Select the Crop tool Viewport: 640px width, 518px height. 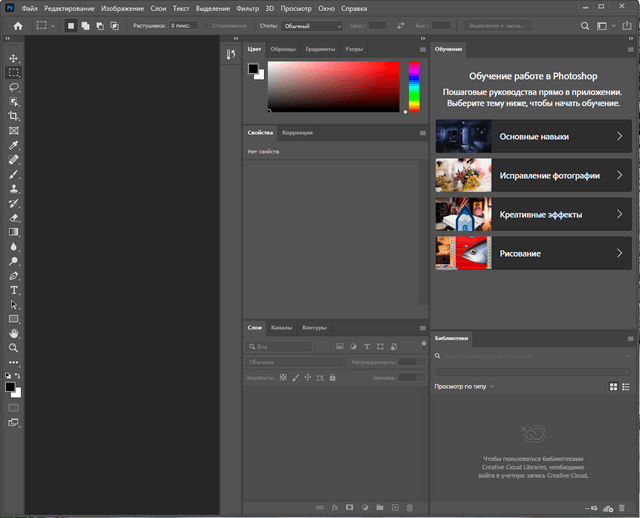(14, 116)
